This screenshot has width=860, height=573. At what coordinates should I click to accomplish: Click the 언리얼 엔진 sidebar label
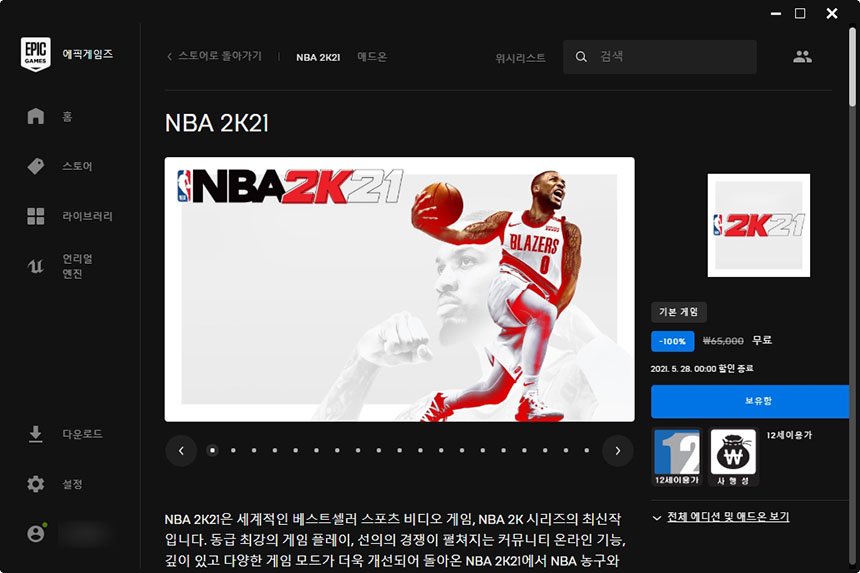point(77,266)
